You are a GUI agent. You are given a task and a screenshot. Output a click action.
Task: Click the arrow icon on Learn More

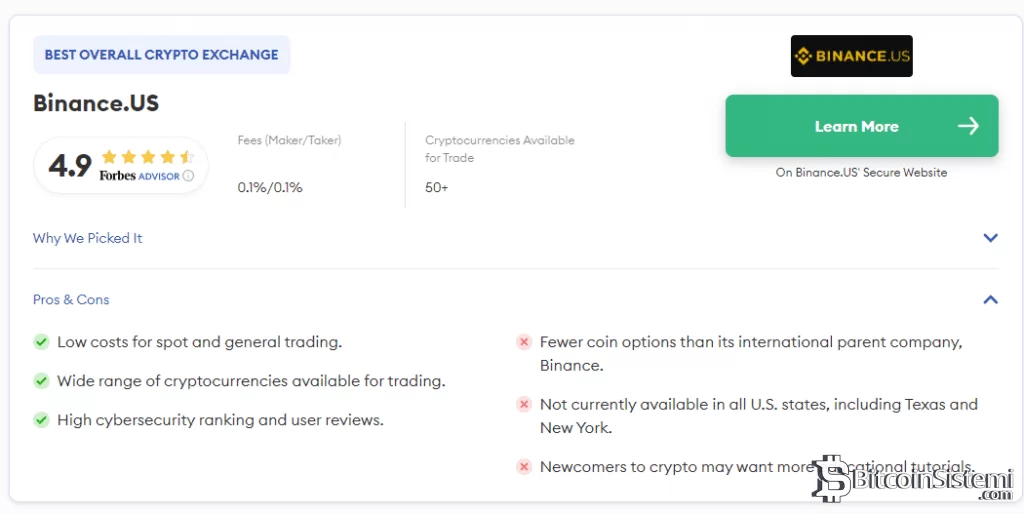[967, 126]
